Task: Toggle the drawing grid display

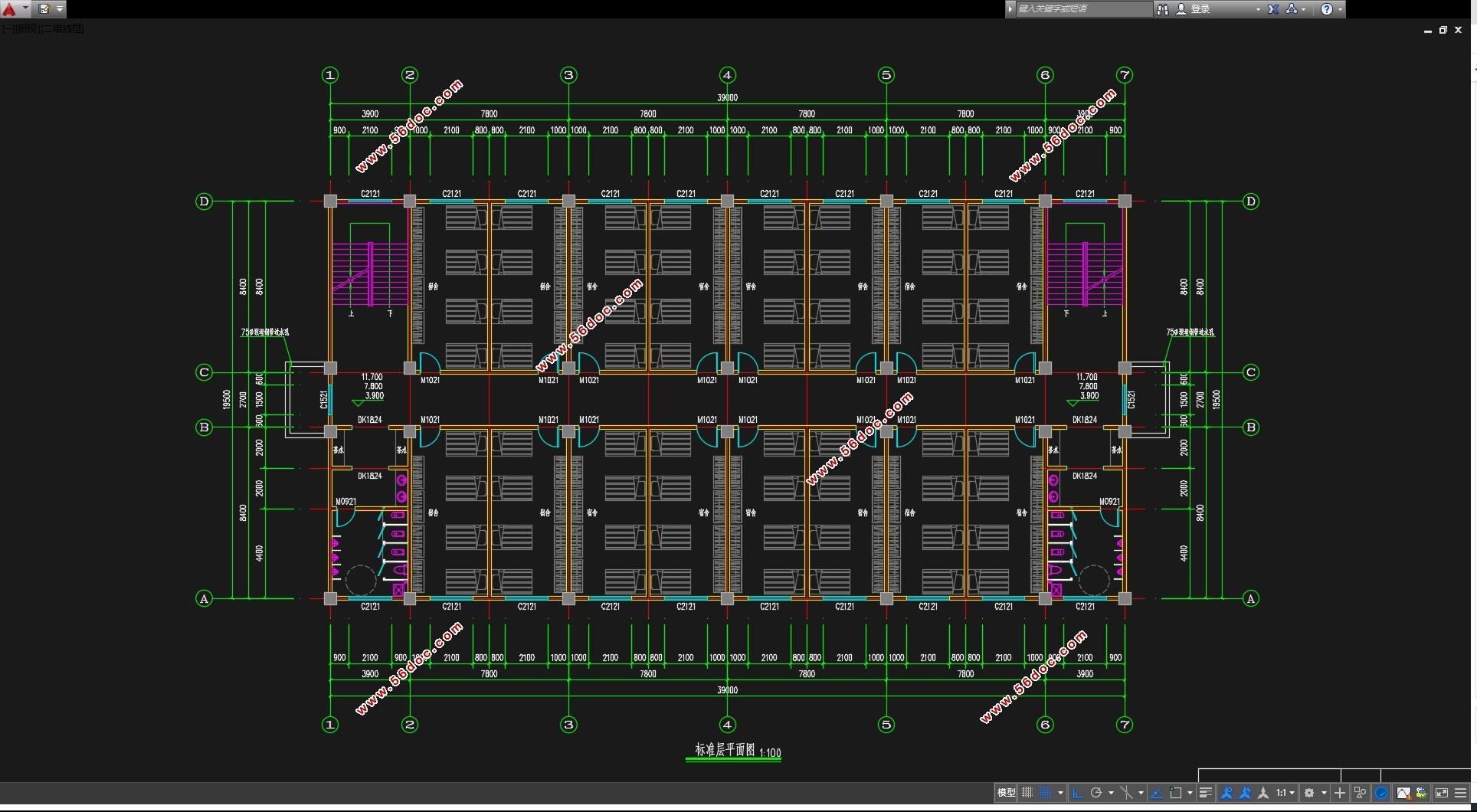Action: [1027, 793]
